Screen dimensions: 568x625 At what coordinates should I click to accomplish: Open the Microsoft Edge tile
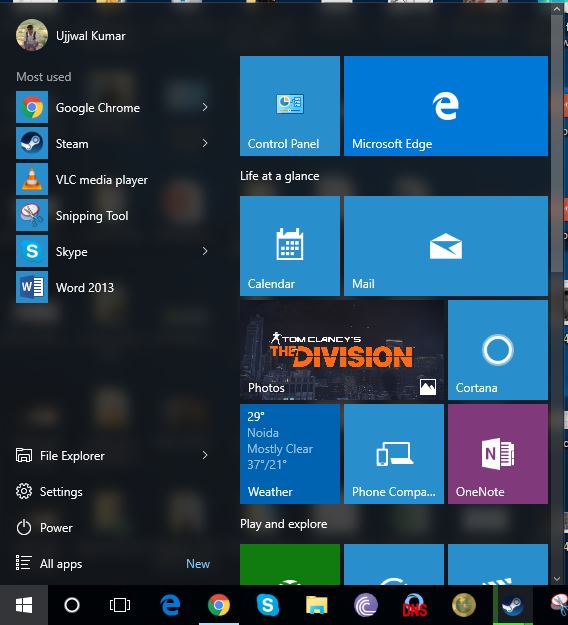[446, 106]
